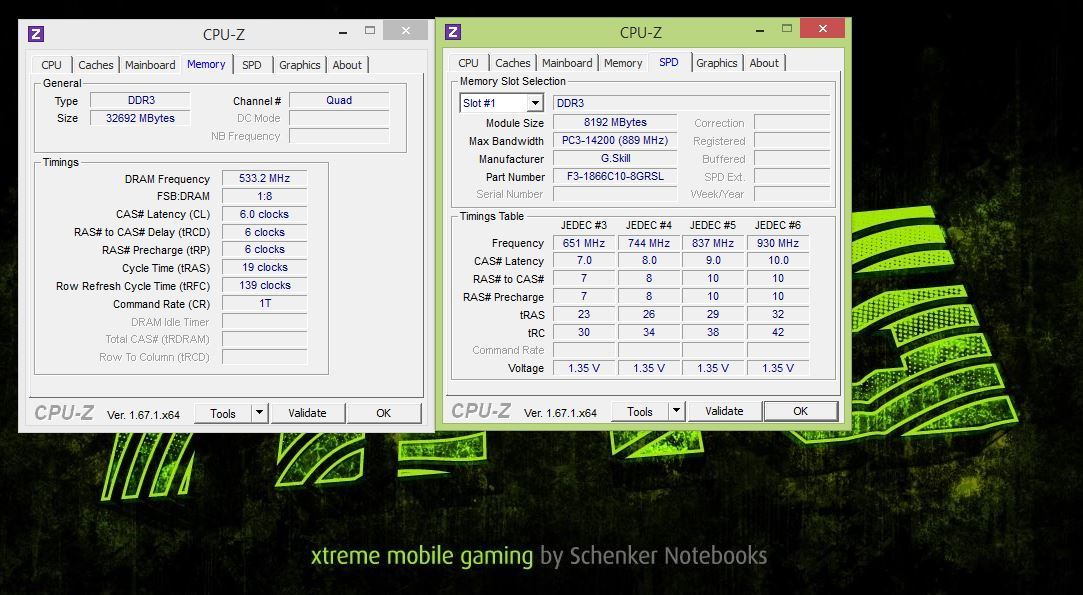This screenshot has height=595, width=1083.
Task: Click JEDEC #3 voltage 1.35 V
Action: (584, 368)
